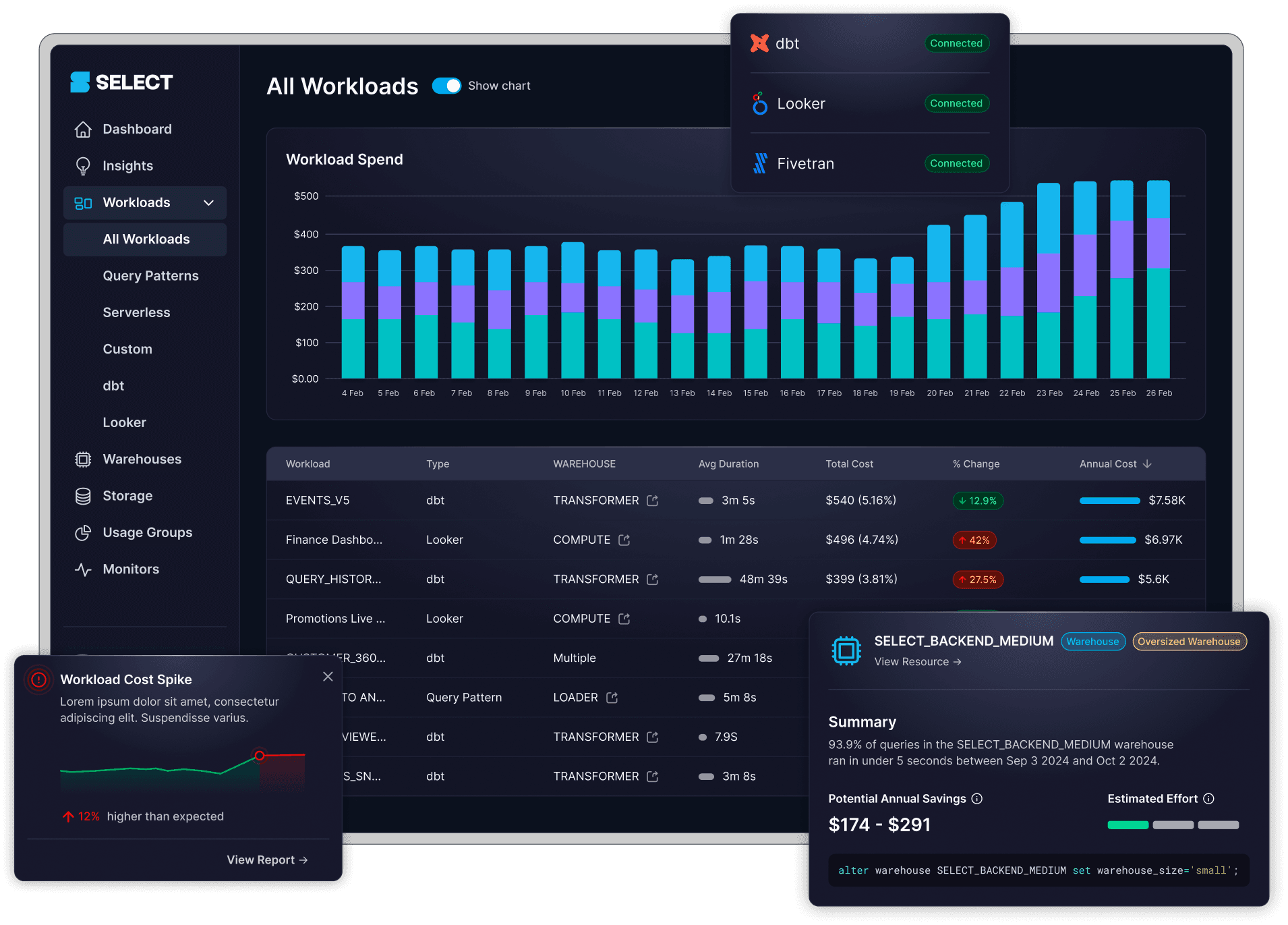Screen dimensions: 1288x925
Task: Open Dashboard via its home icon
Action: 83,129
